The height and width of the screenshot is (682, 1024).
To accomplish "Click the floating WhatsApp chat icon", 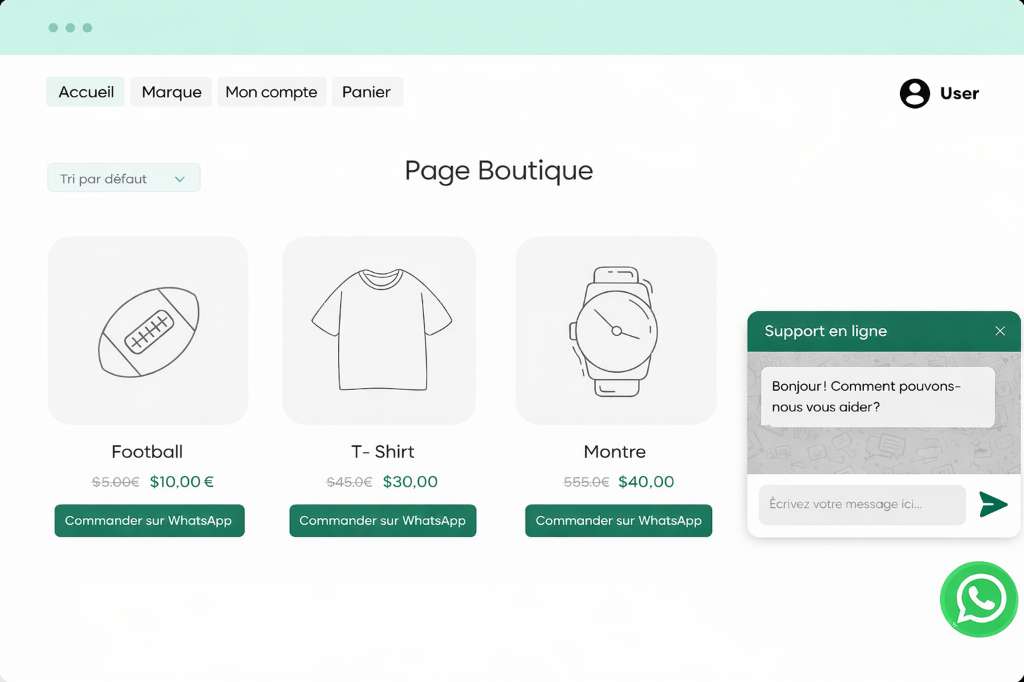I will pos(979,599).
